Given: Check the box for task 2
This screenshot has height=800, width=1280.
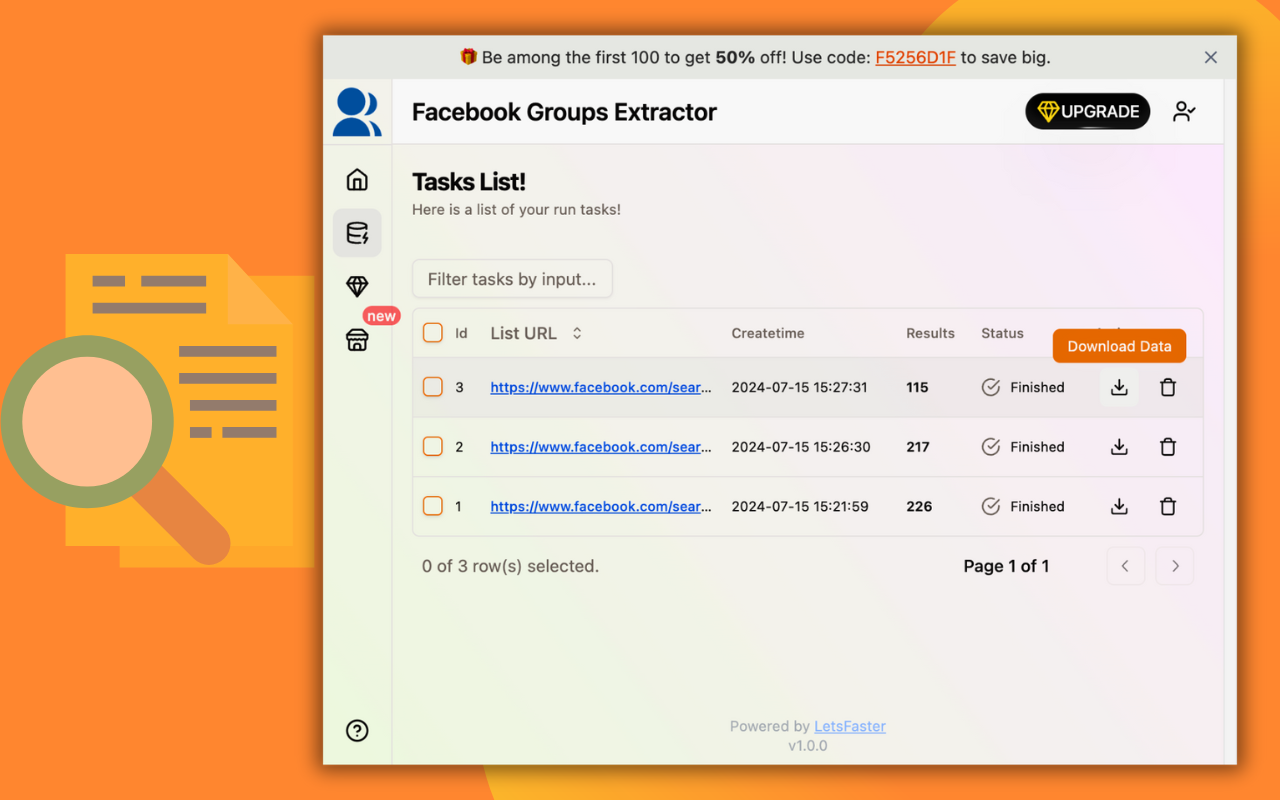Looking at the screenshot, I should pyautogui.click(x=433, y=447).
